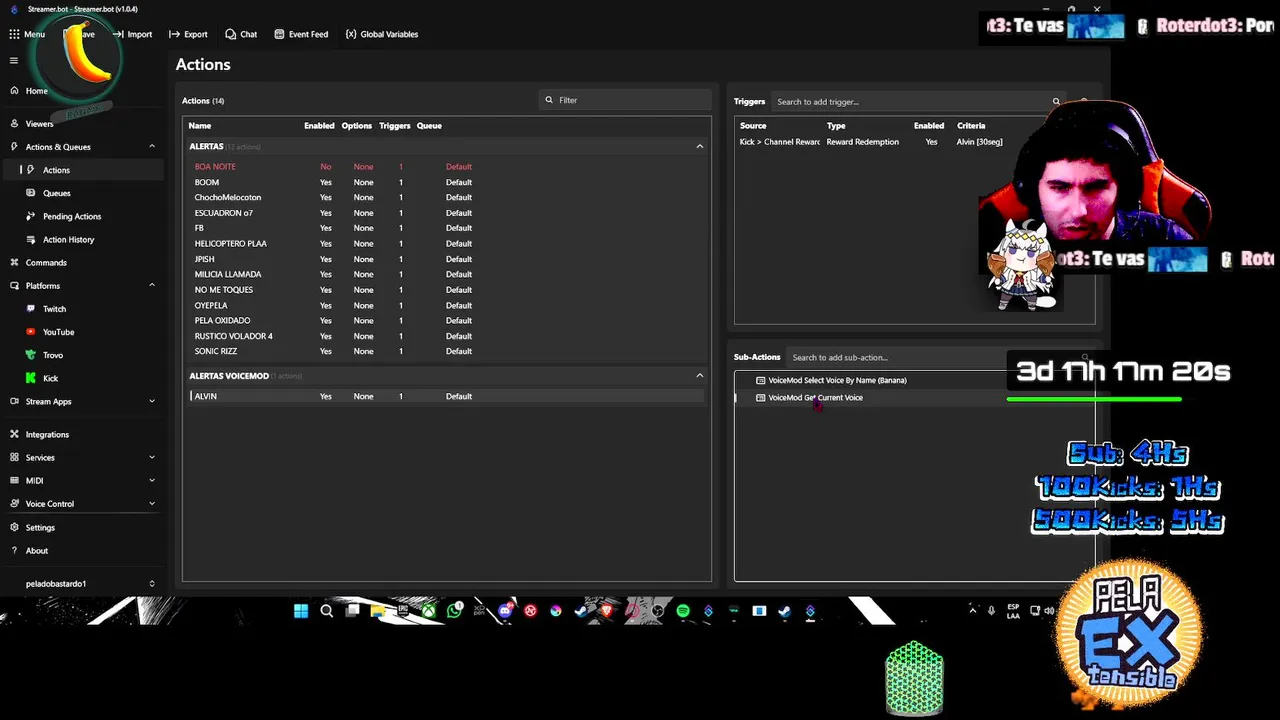Collapse the ALERTAS VOICEMOD group

pyautogui.click(x=700, y=376)
